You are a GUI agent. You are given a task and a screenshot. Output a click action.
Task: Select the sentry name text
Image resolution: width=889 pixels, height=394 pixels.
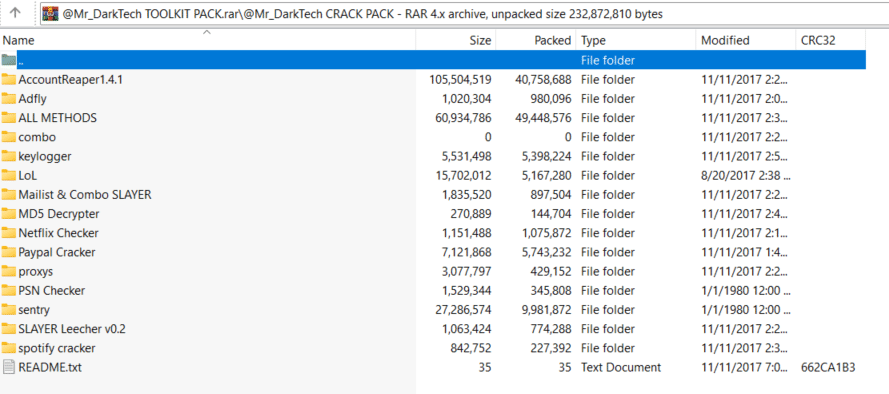[34, 310]
